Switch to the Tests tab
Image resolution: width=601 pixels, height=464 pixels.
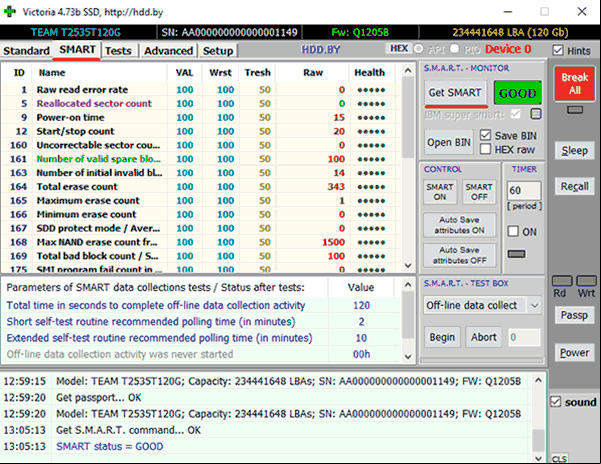tap(118, 51)
